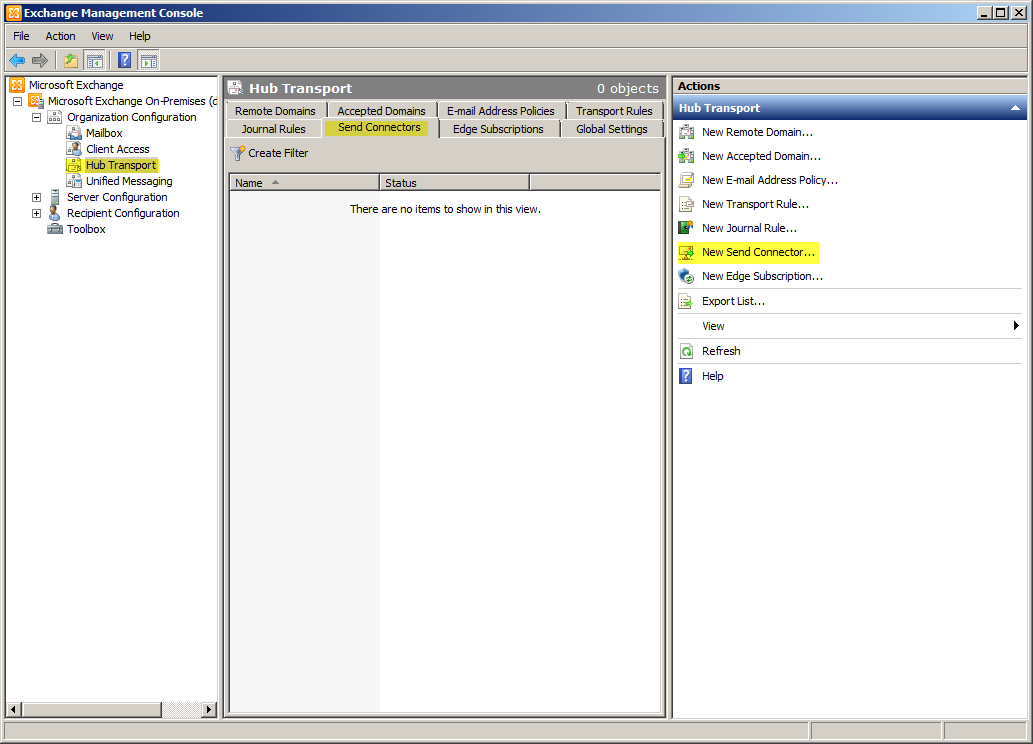Collapse the Microsoft Exchange On-Premises node
Screen dimensions: 1033x744
[18, 101]
